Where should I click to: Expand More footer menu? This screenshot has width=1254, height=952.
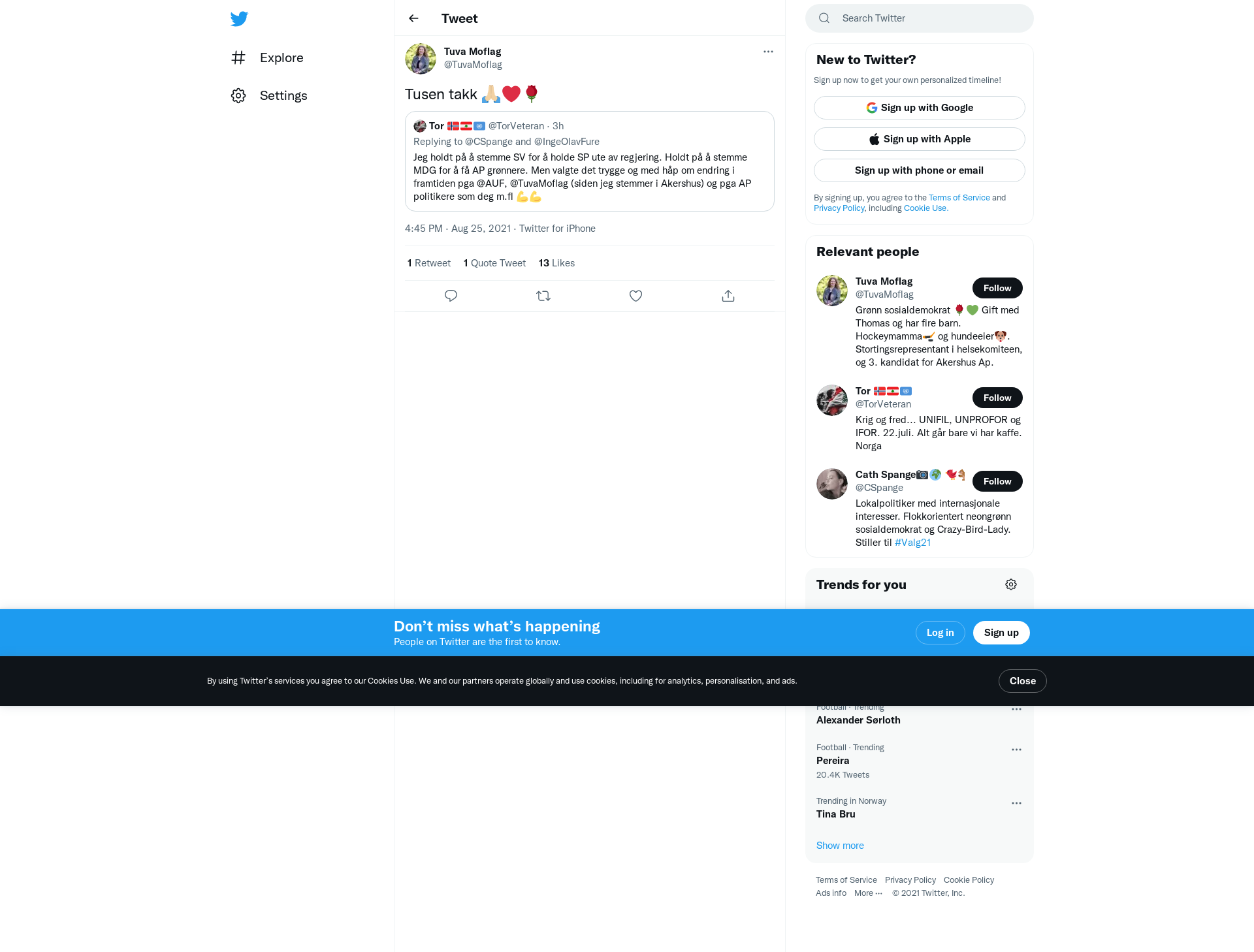[868, 893]
